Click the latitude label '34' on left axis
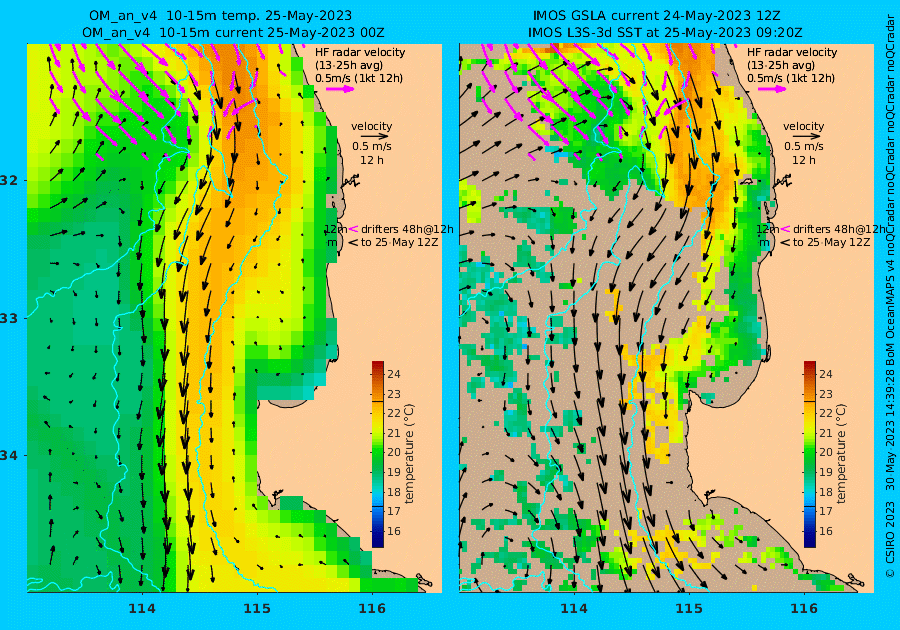This screenshot has width=900, height=630. point(10,456)
